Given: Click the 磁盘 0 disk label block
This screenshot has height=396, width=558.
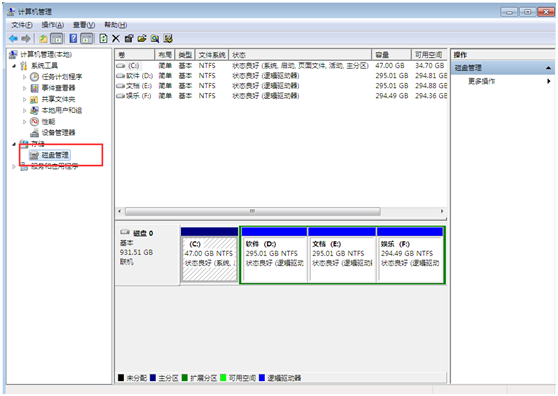Looking at the screenshot, I should click(x=147, y=255).
